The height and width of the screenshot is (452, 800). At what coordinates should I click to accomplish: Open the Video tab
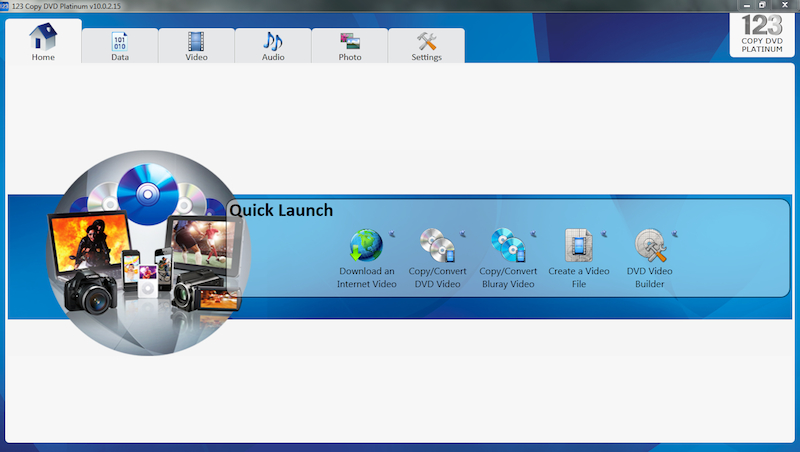point(196,46)
